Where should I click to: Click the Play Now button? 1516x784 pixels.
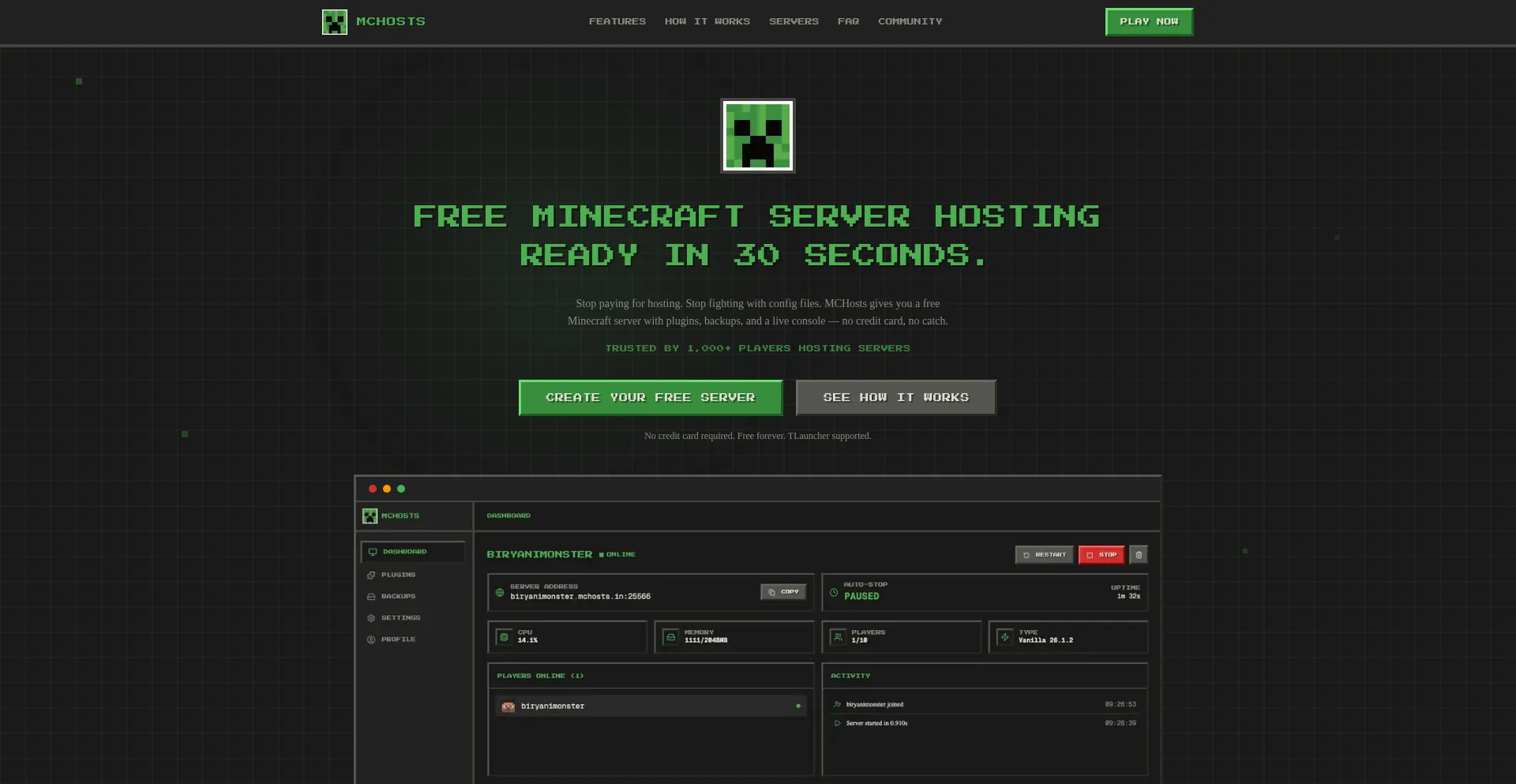click(1149, 22)
